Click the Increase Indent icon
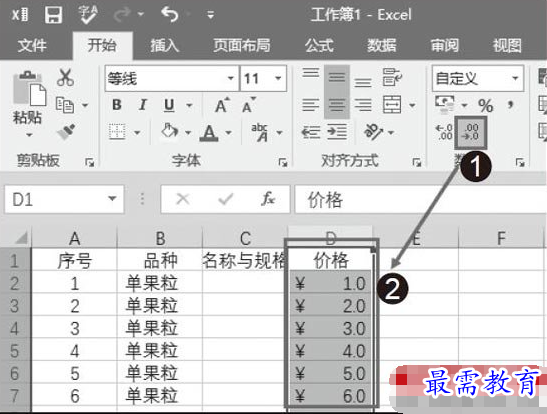This screenshot has width=547, height=414. pos(337,132)
